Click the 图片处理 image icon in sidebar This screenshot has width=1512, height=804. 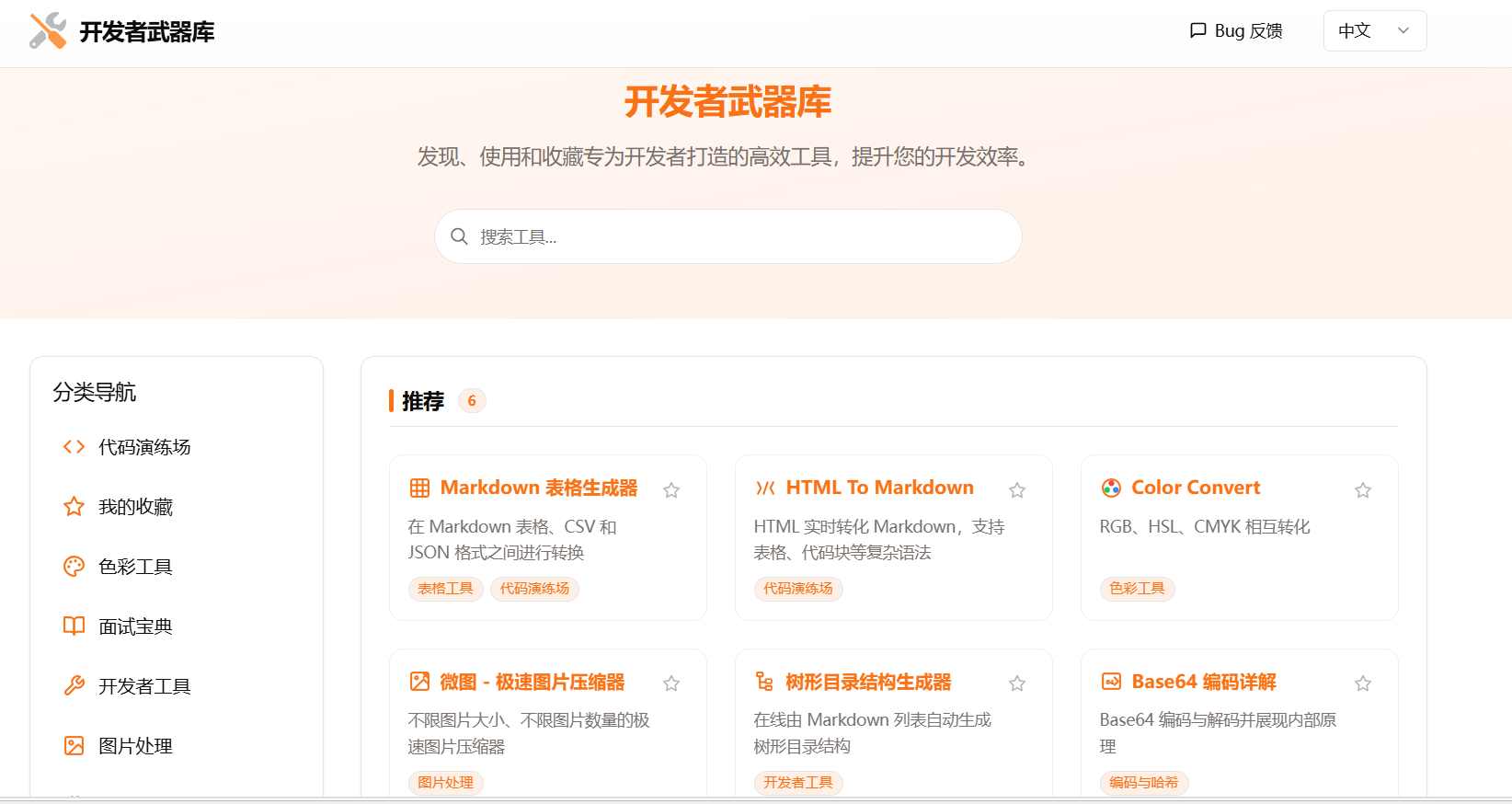(x=74, y=746)
